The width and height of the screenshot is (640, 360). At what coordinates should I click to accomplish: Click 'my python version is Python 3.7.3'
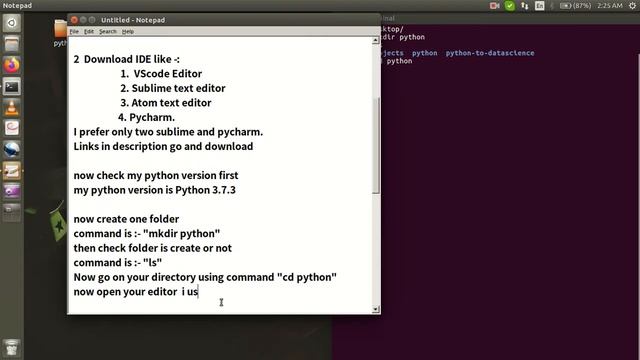pyautogui.click(x=154, y=190)
